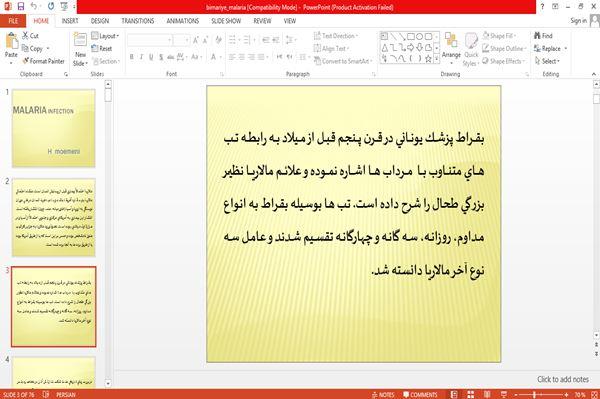Viewport: 600px width, 399px height.
Task: Toggle Strikethrough formatting
Action: point(171,57)
